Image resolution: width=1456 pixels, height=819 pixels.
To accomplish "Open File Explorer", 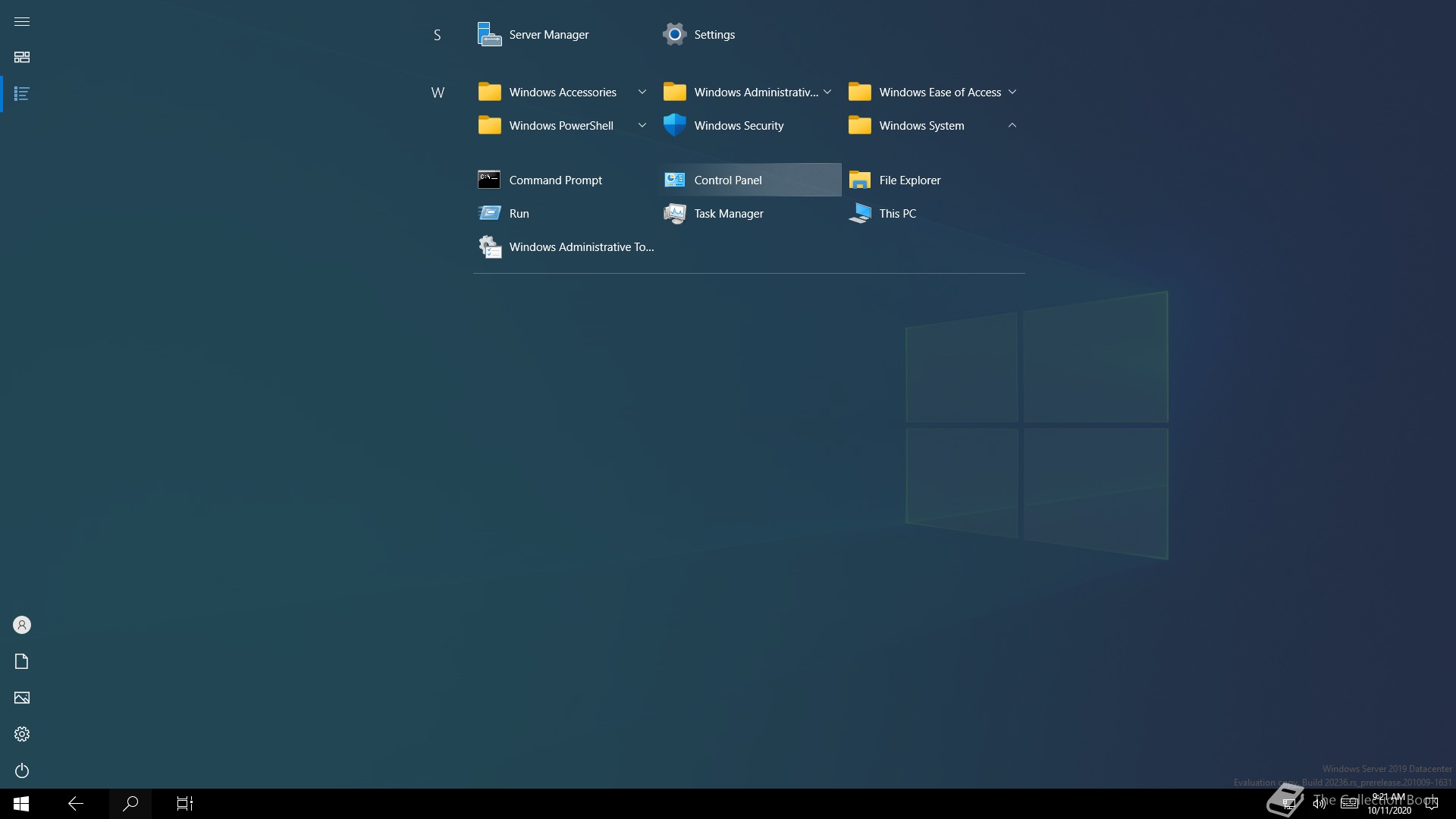I will coord(935,180).
